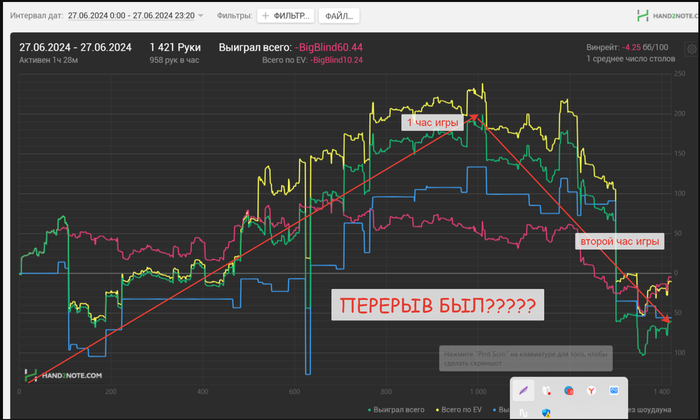Open date range 27.06.2024 0:00 - 23:20
Screen dimensions: 700x420
tap(131, 16)
